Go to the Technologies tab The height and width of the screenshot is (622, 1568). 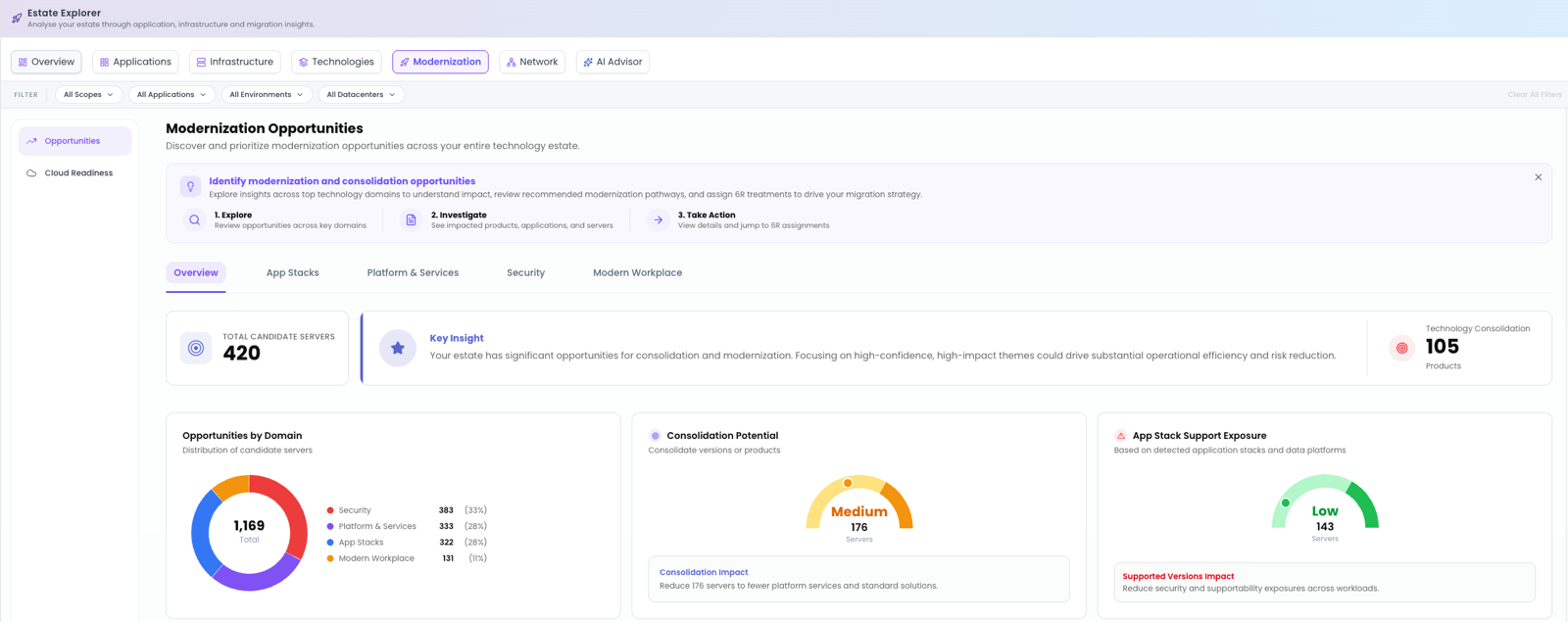[x=336, y=62]
